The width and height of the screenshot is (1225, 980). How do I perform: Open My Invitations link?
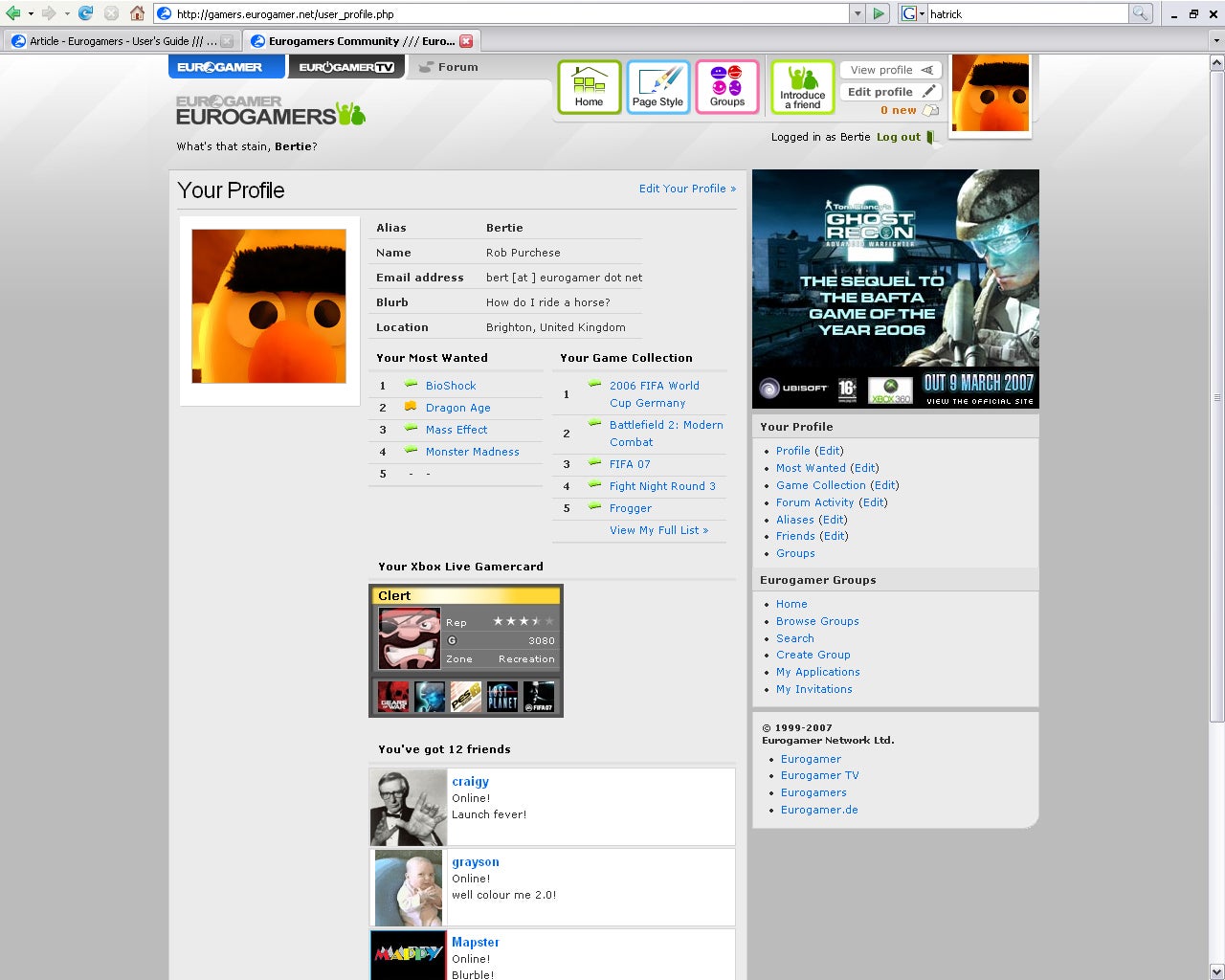[814, 689]
